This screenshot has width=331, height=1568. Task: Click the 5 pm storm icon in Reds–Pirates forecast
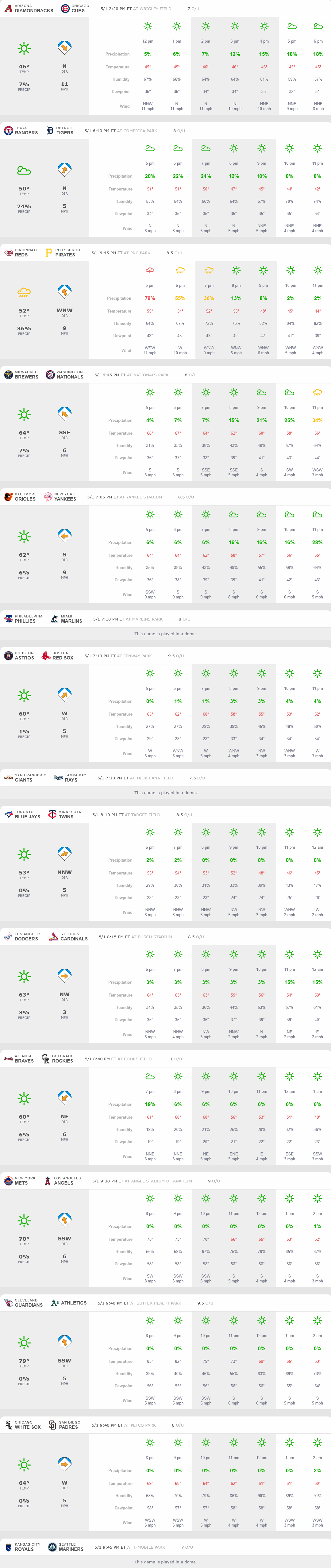point(150,270)
